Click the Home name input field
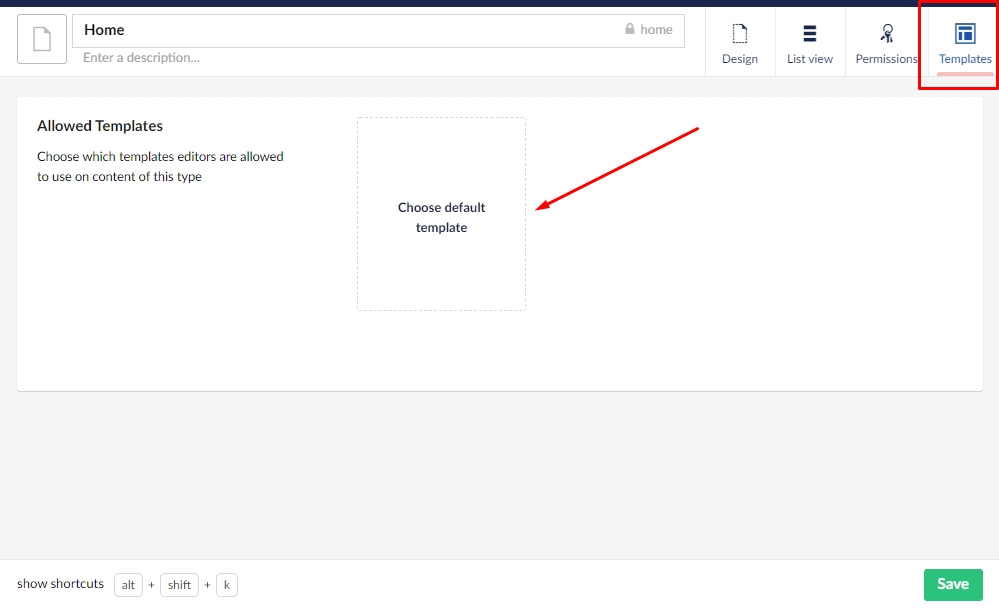 tap(300, 30)
